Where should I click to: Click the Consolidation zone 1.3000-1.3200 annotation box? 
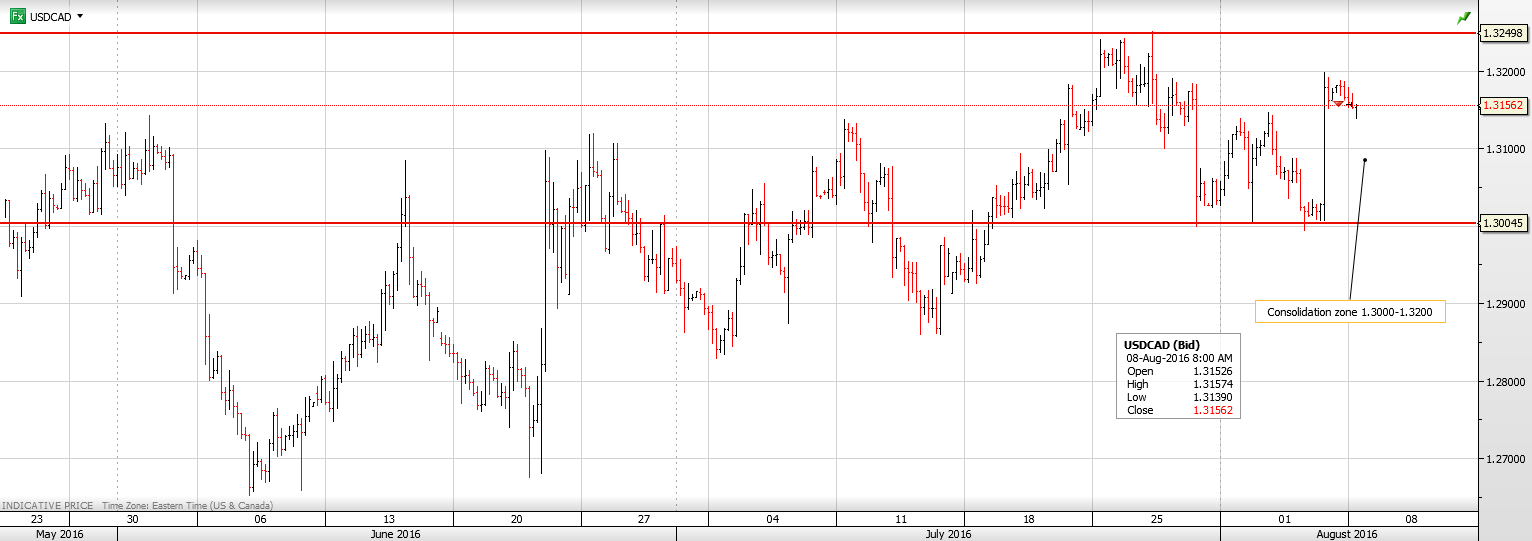[x=1350, y=312]
